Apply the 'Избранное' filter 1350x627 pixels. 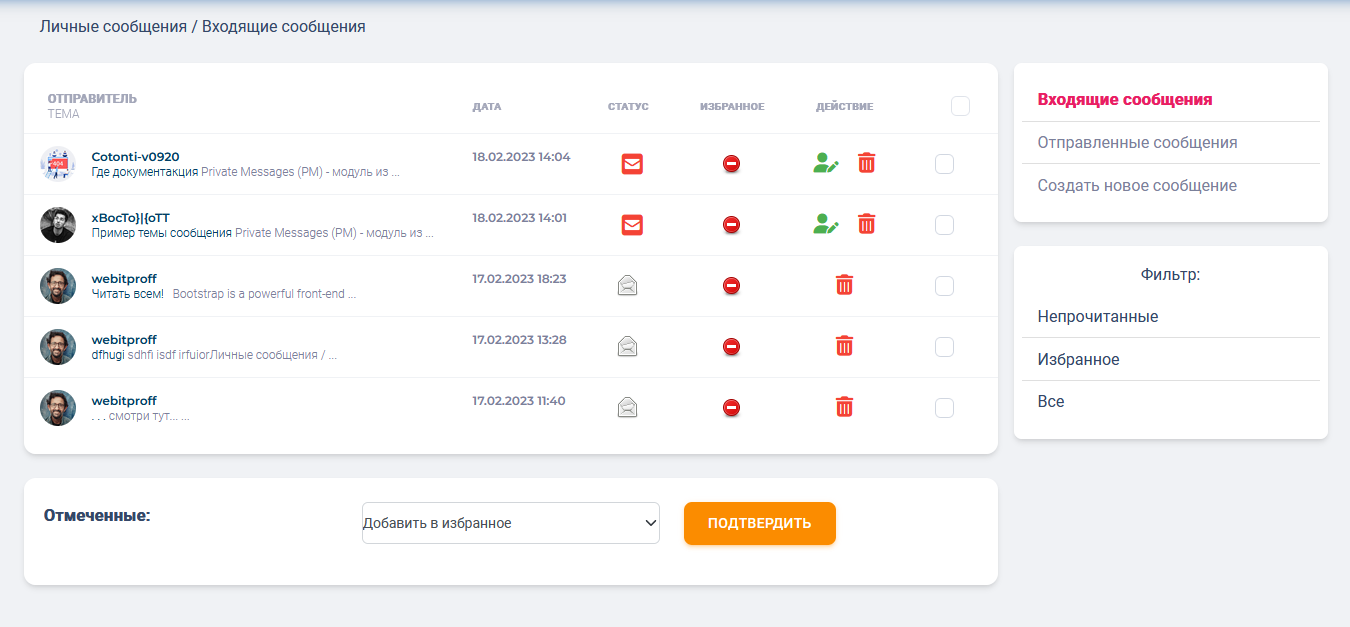(1078, 360)
